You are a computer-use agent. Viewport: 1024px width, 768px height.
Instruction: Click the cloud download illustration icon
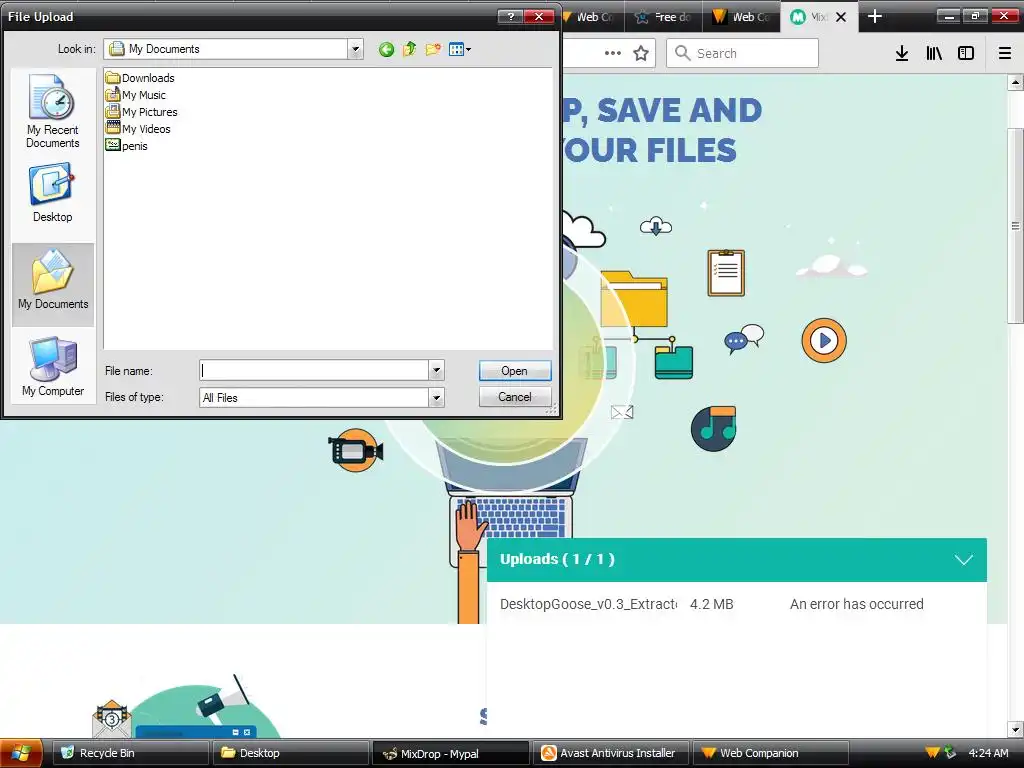656,227
